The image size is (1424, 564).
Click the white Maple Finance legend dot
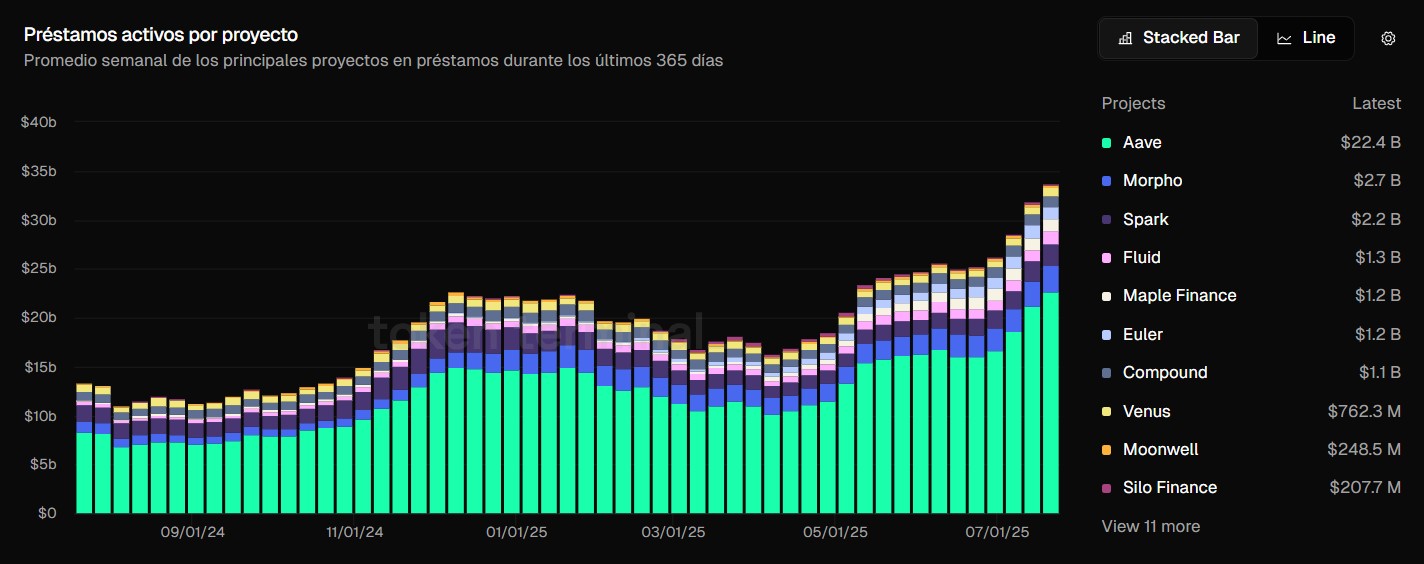coord(1107,296)
